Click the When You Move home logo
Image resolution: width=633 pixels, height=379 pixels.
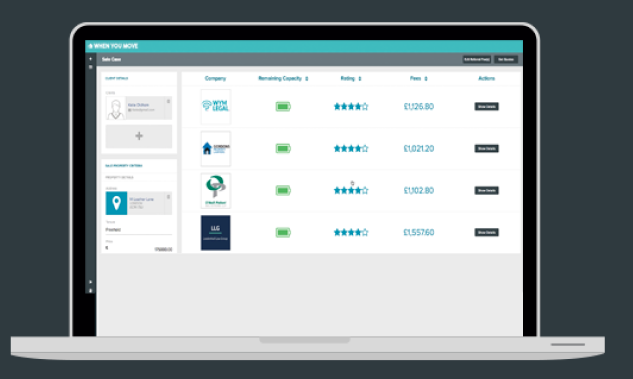click(113, 46)
